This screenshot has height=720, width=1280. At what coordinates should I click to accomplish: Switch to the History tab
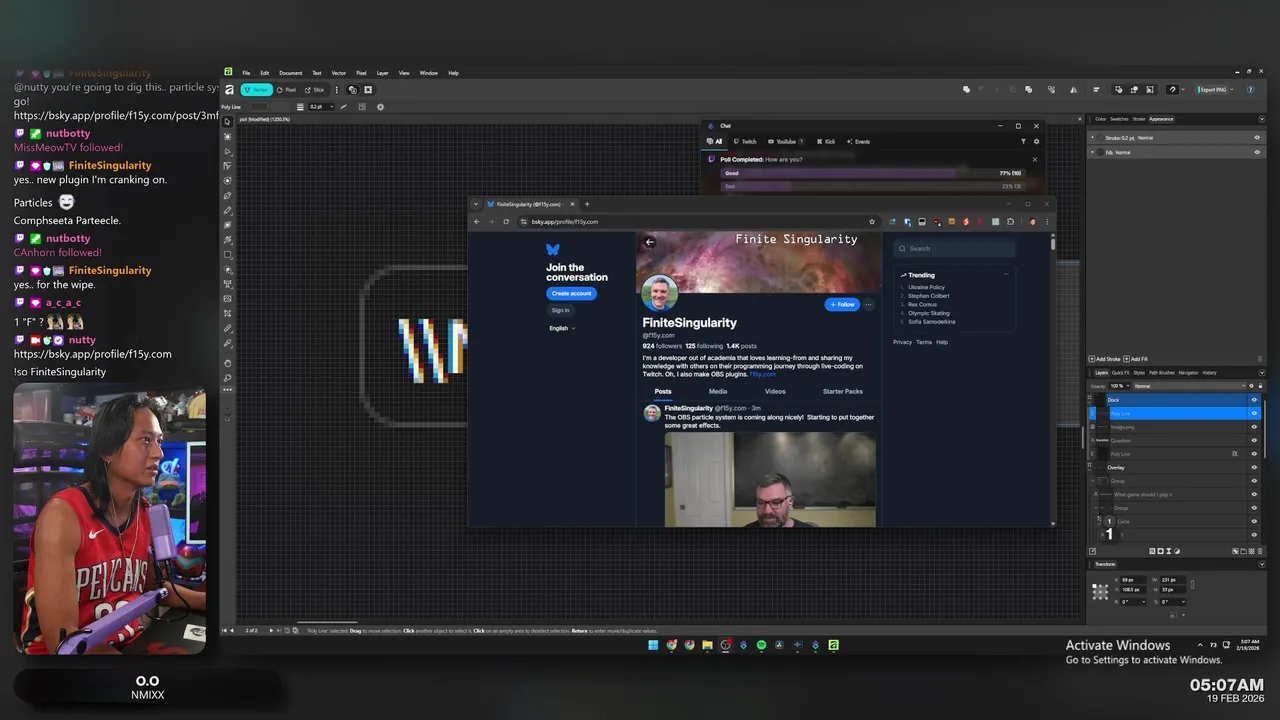(1209, 373)
